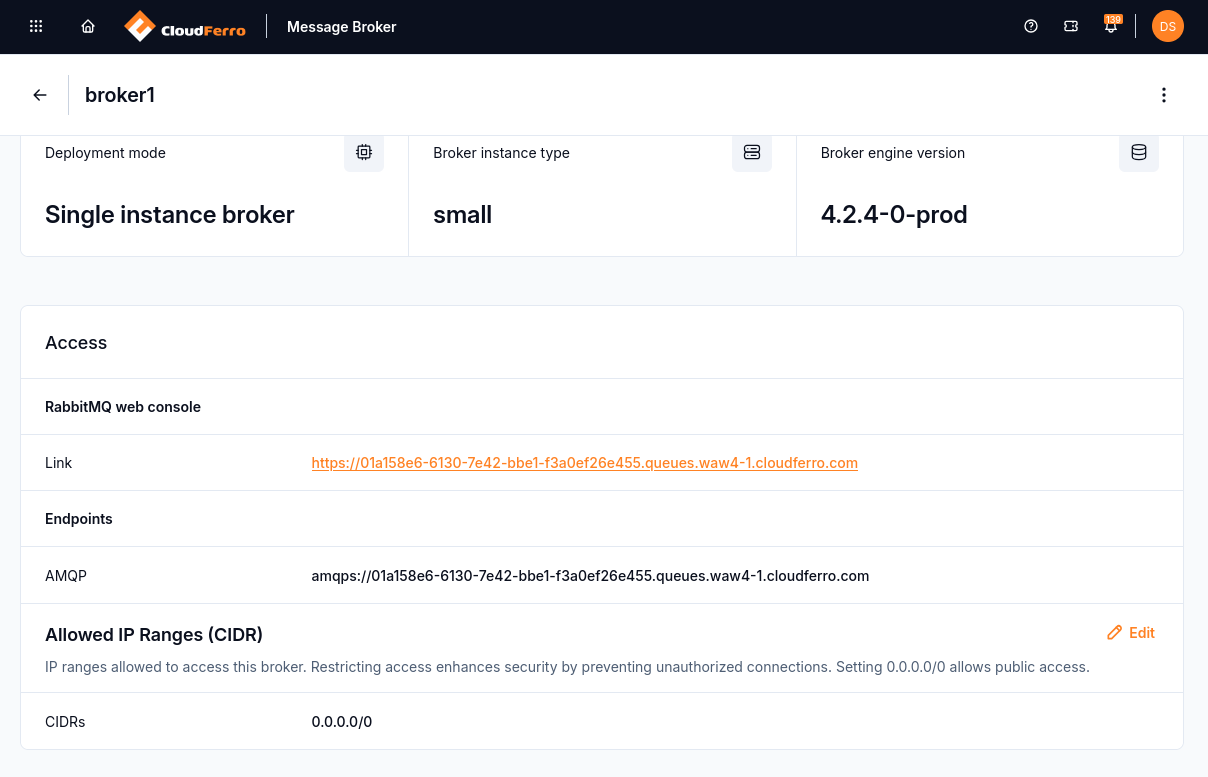This screenshot has height=777, width=1208.
Task: Click the RabbitMQ web console subheading
Action: (x=123, y=407)
